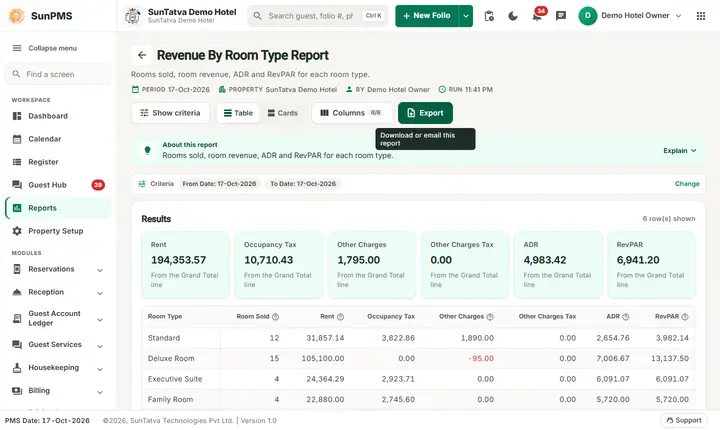The width and height of the screenshot is (720, 430).
Task: Click the SunPMS logo icon
Action: (17, 16)
